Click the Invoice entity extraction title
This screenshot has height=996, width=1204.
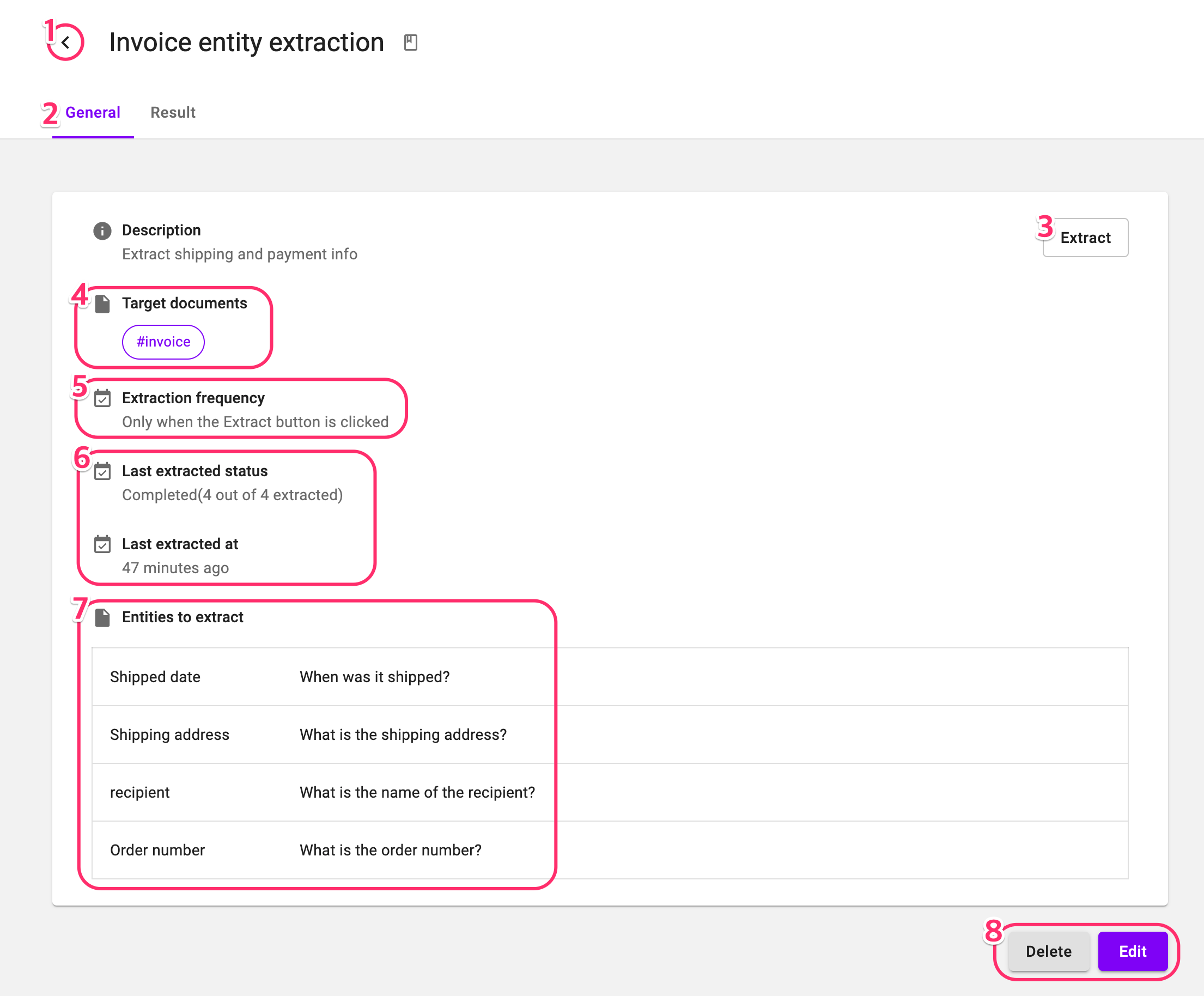[x=247, y=42]
